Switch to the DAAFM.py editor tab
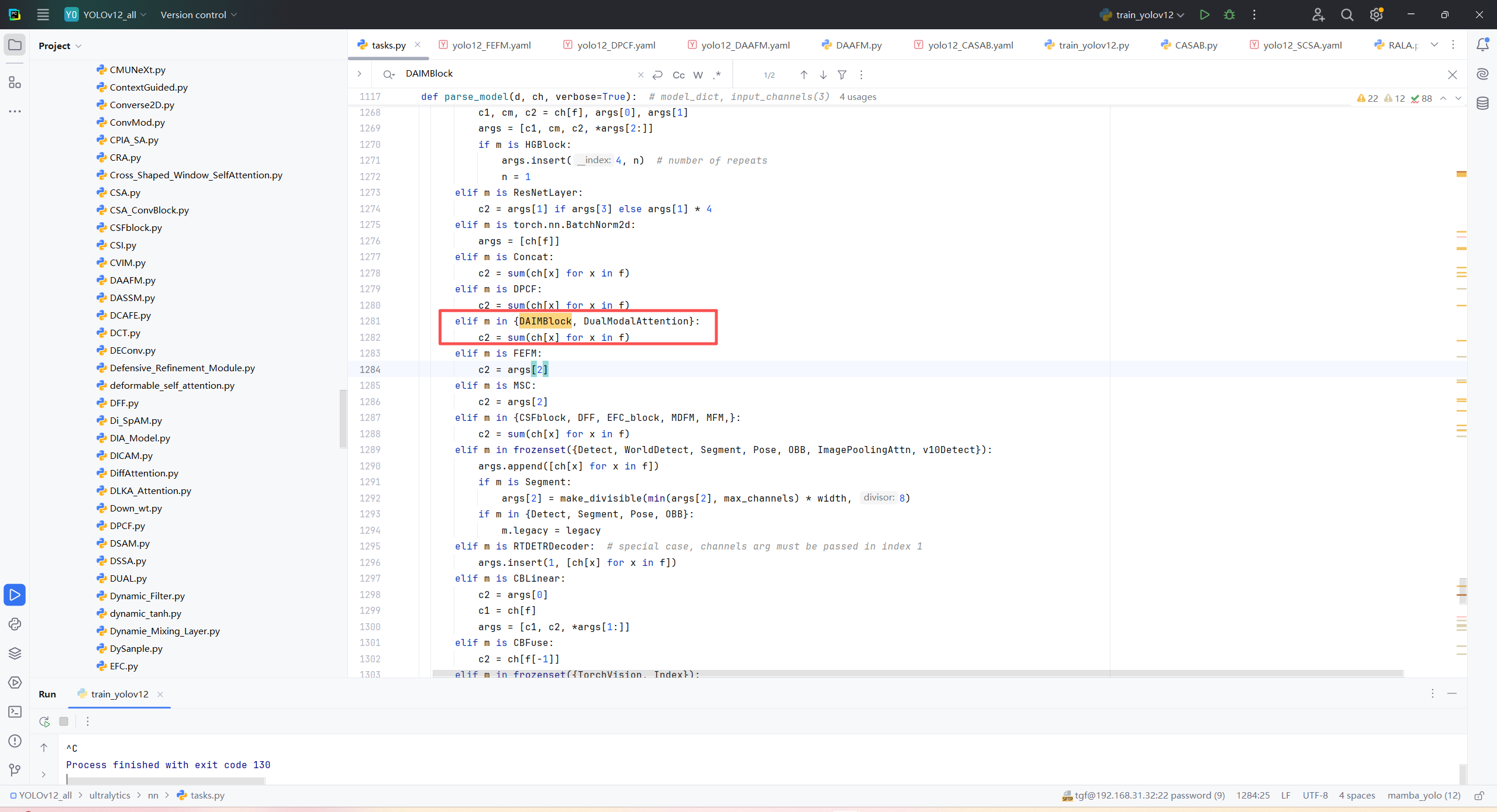1497x812 pixels. (x=858, y=45)
